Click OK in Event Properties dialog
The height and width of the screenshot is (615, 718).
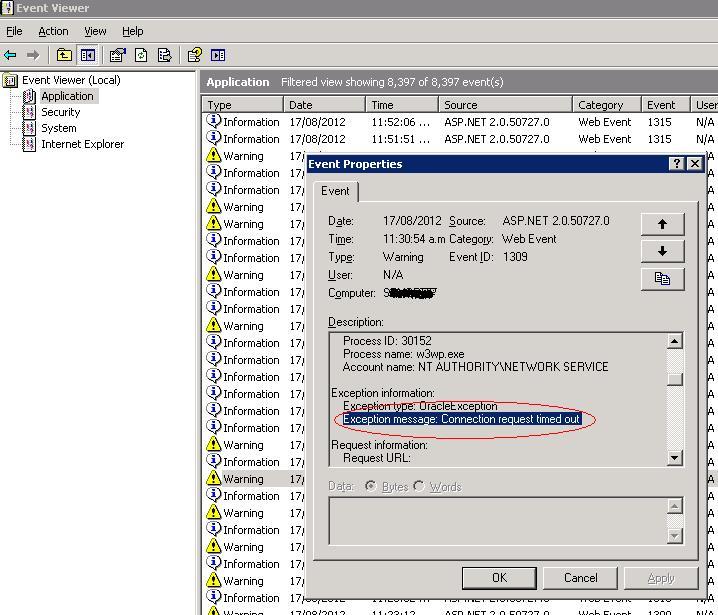point(499,578)
